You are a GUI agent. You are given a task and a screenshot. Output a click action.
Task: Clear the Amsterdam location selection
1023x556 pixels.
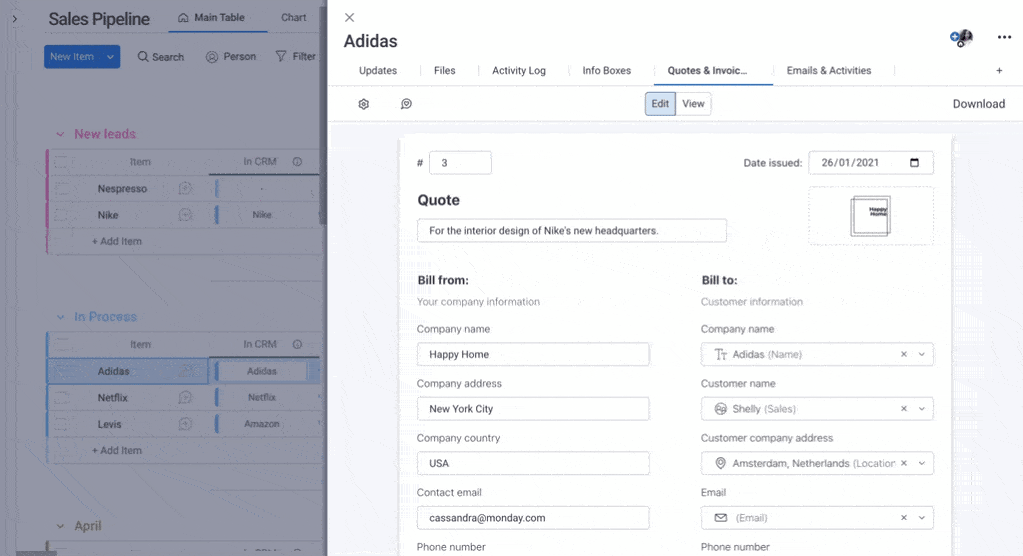coord(904,463)
